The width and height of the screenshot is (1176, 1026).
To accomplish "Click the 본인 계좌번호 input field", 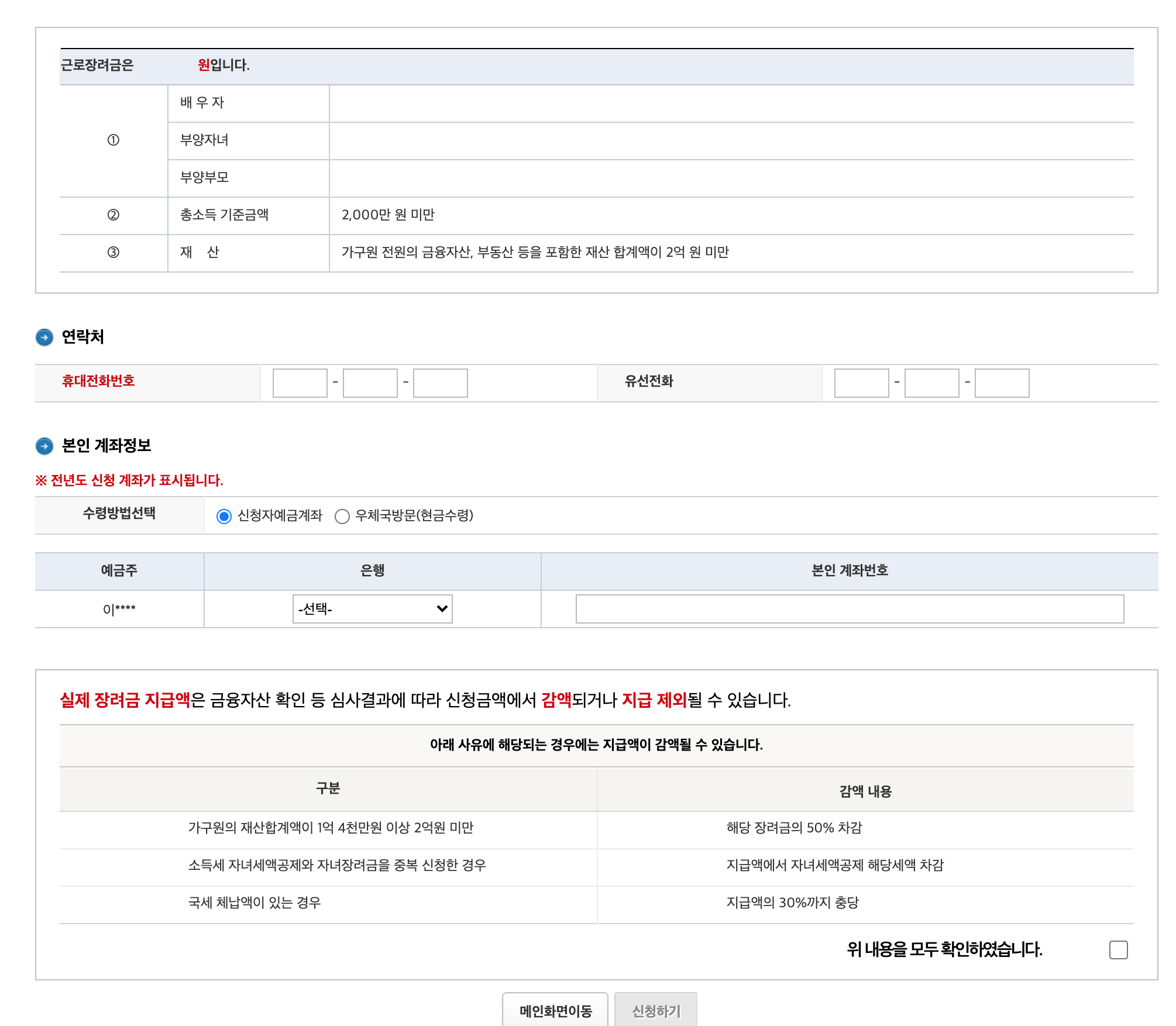I will pyautogui.click(x=850, y=609).
